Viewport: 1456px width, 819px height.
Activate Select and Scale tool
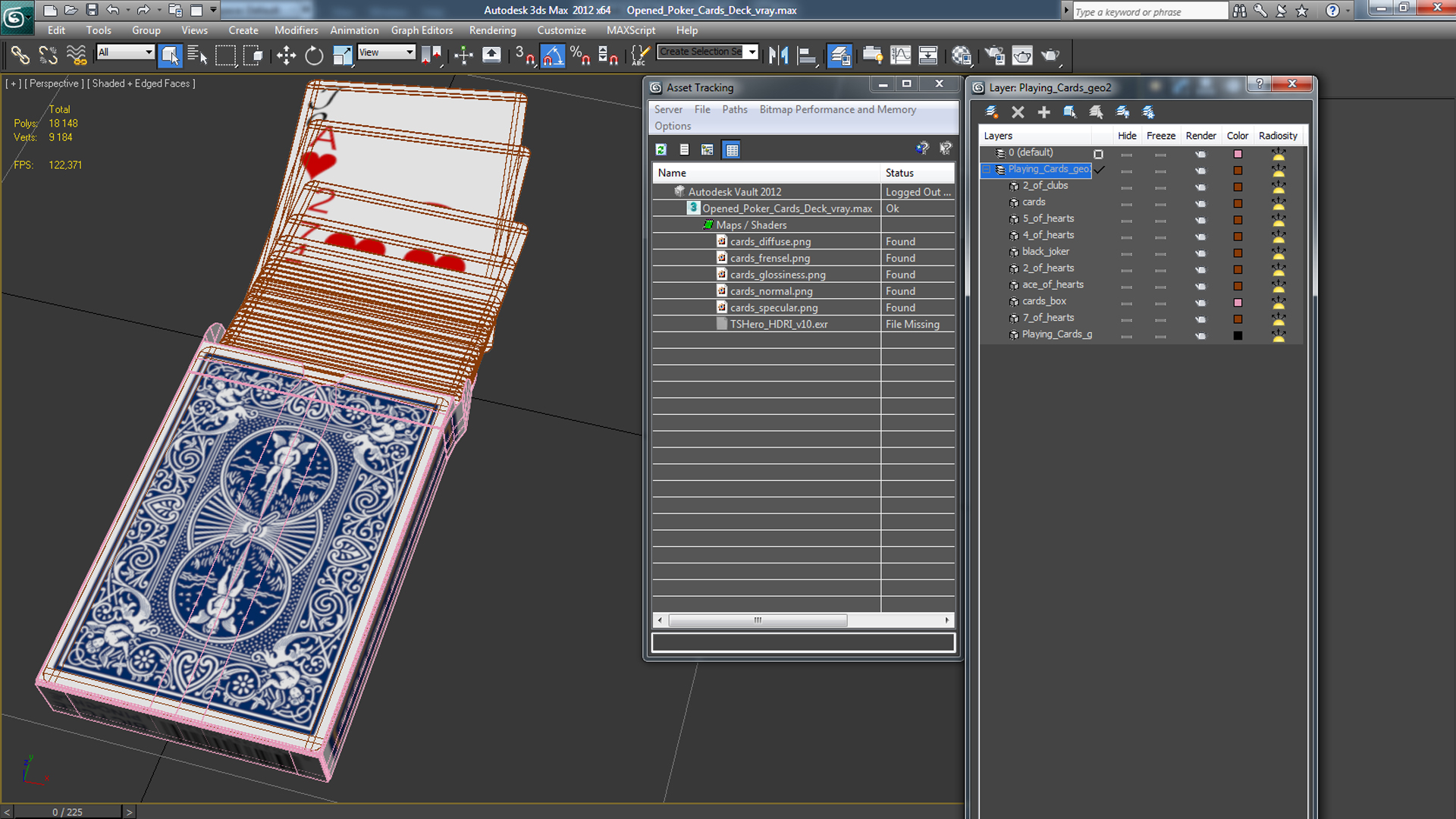pyautogui.click(x=342, y=55)
